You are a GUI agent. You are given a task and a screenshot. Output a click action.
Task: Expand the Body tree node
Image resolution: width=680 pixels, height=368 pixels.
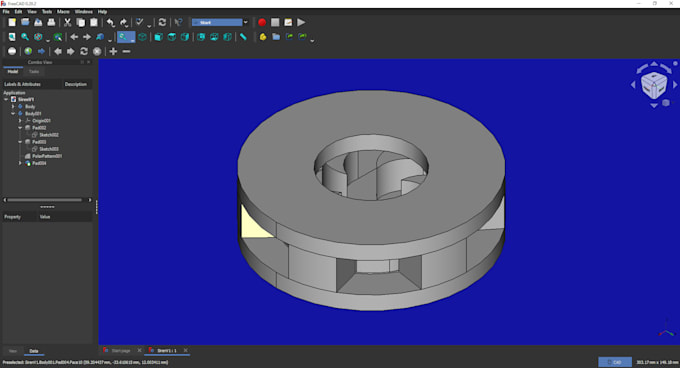(x=13, y=106)
